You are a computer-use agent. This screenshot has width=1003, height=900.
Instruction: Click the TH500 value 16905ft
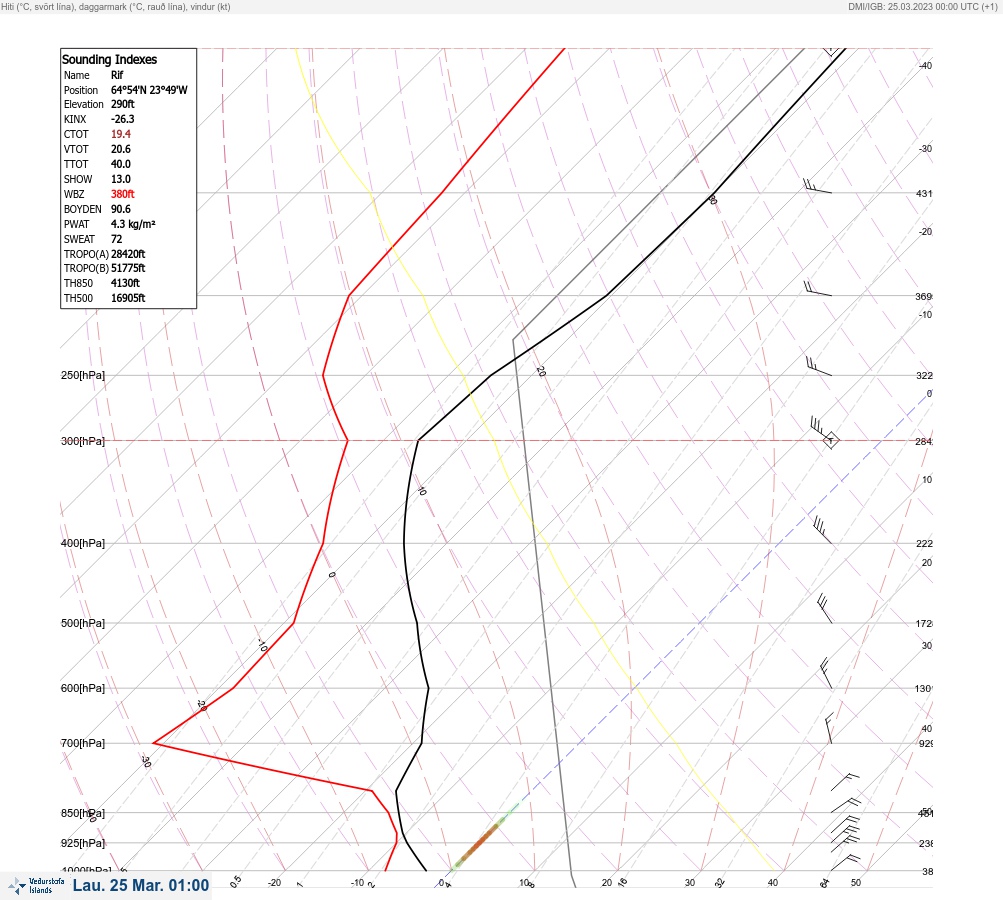pos(128,298)
